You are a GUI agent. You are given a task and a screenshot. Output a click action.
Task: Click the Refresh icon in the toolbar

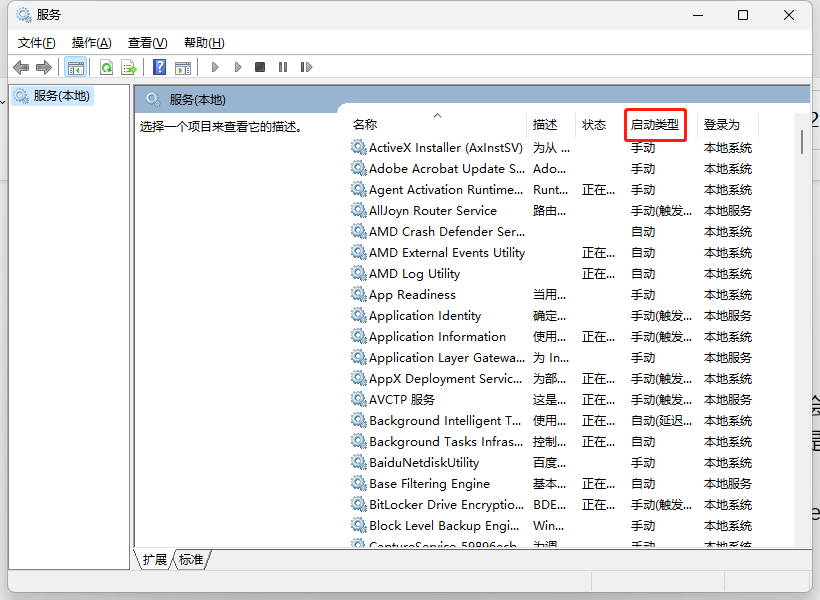pyautogui.click(x=106, y=66)
